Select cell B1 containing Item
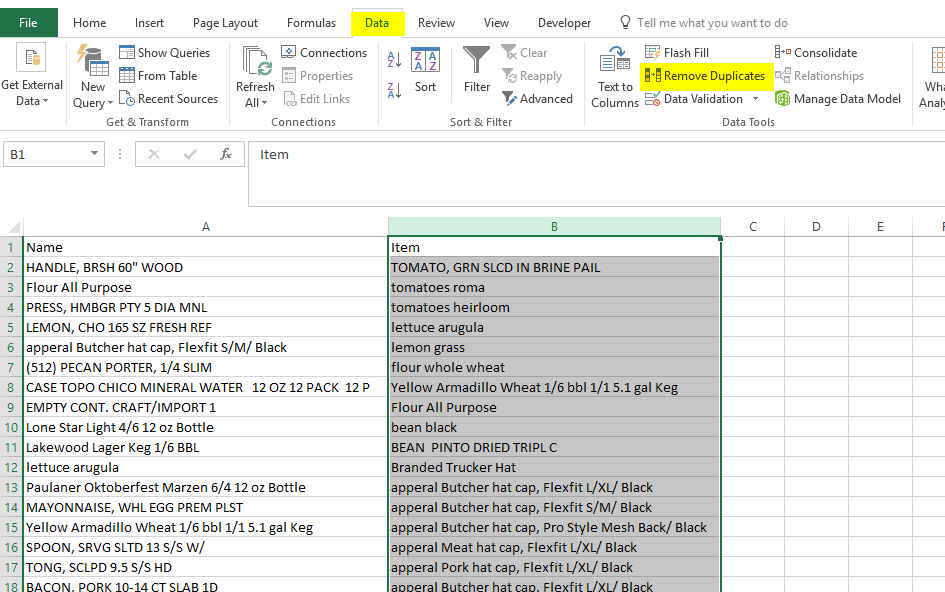Screen dimensions: 945x592 pos(554,247)
